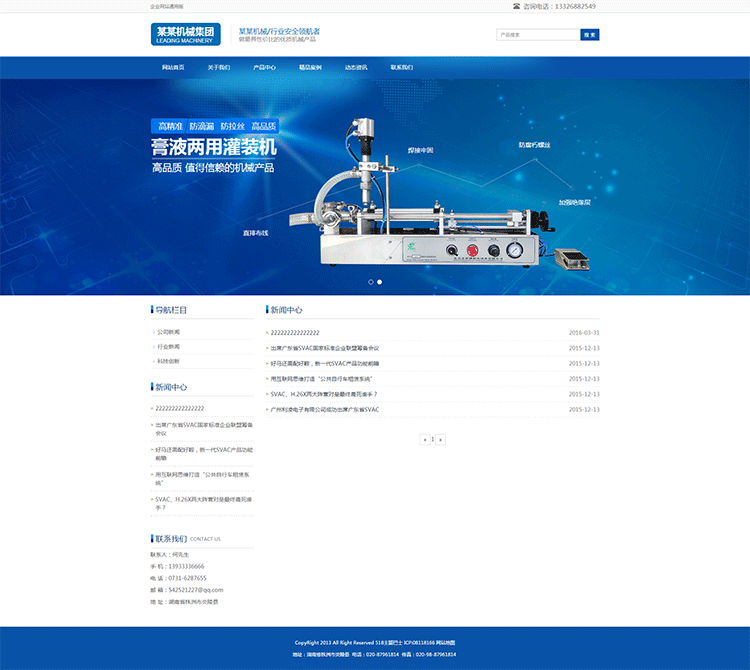This screenshot has width=750, height=670.
Task: Go to 产品中心 in the navigation bar
Action: (x=265, y=68)
